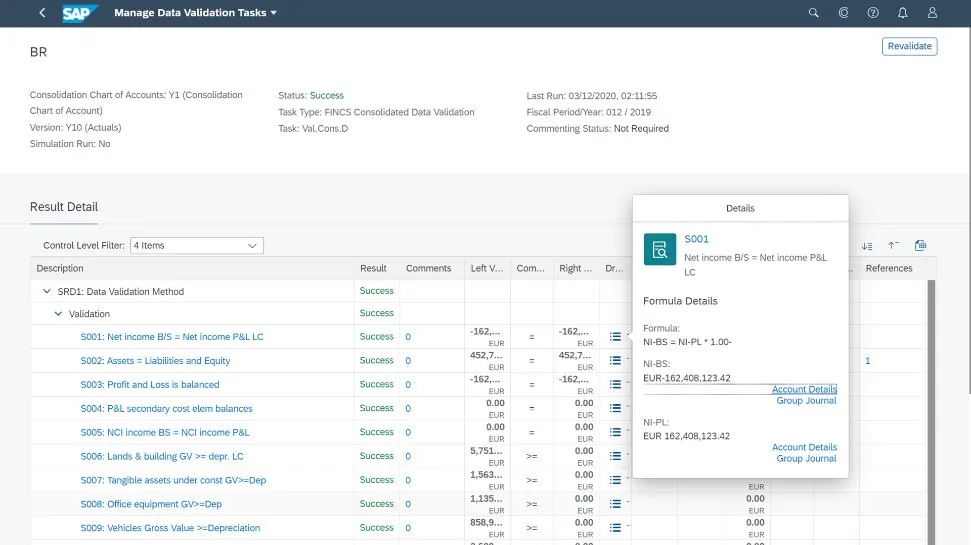This screenshot has width=971, height=545.
Task: Open drilldown details icon for S004 row
Action: pyautogui.click(x=615, y=408)
